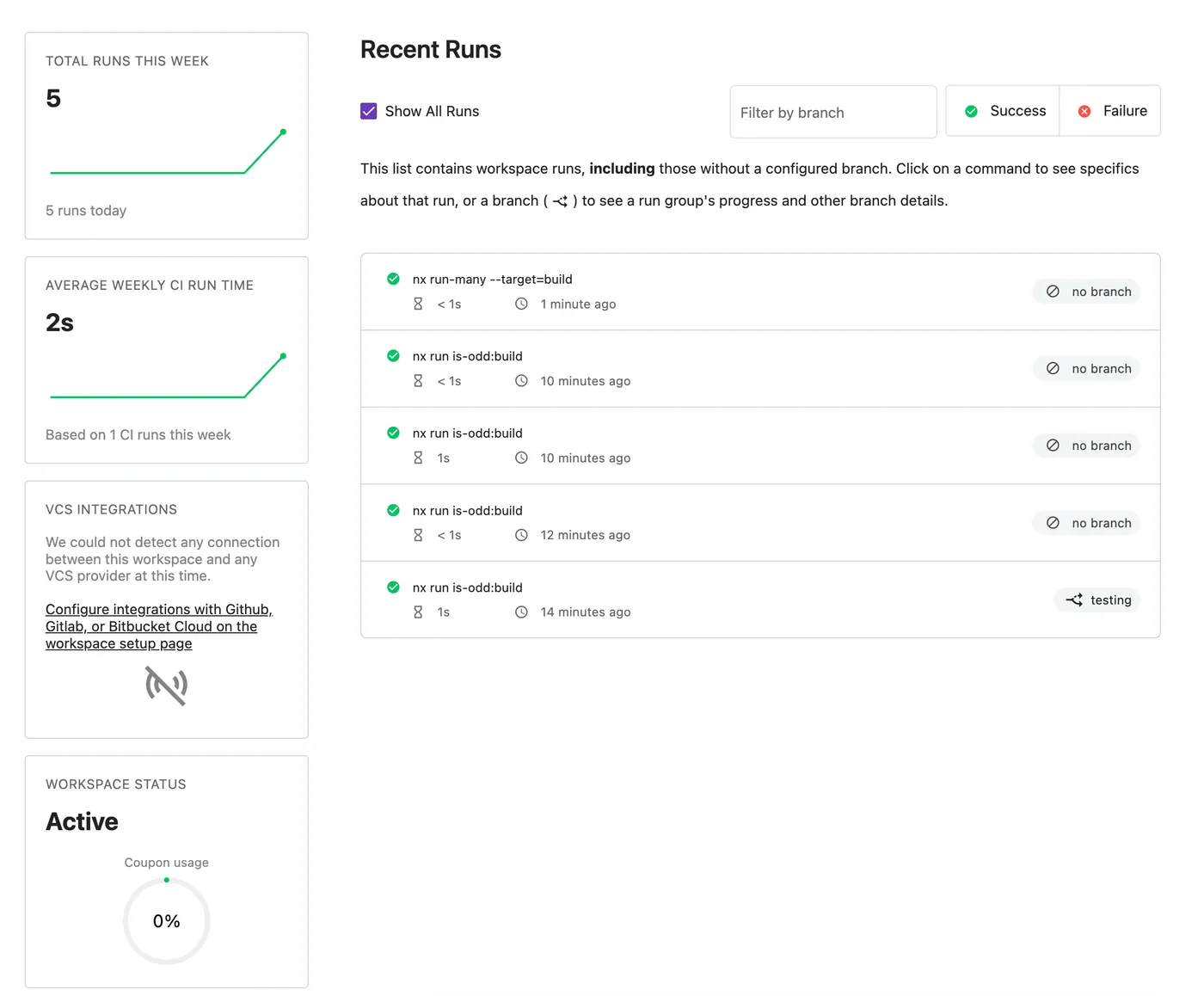Filter runs by Success status
This screenshot has width=1204, height=996.
[x=1004, y=111]
